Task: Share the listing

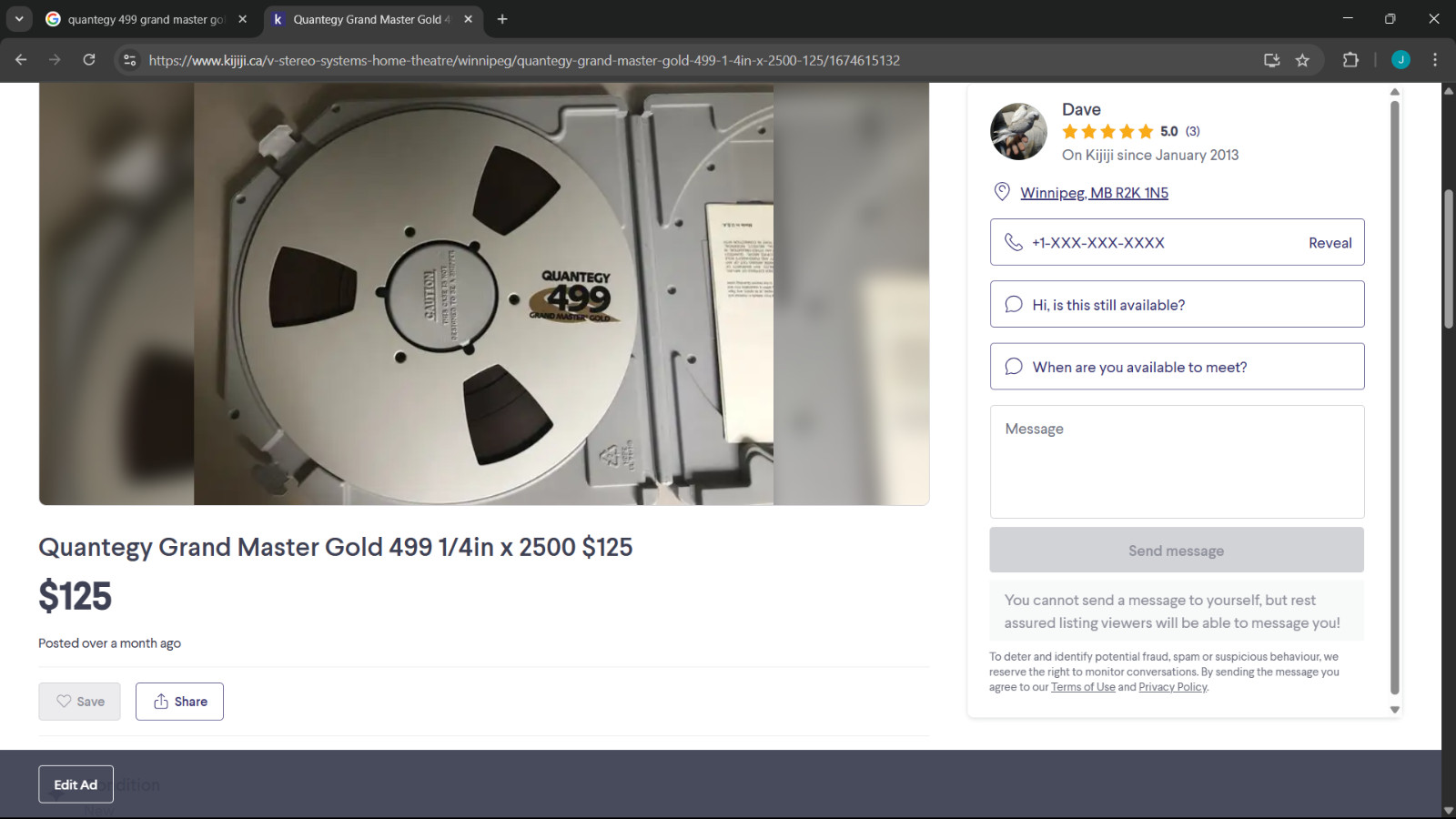Action: pos(179,702)
